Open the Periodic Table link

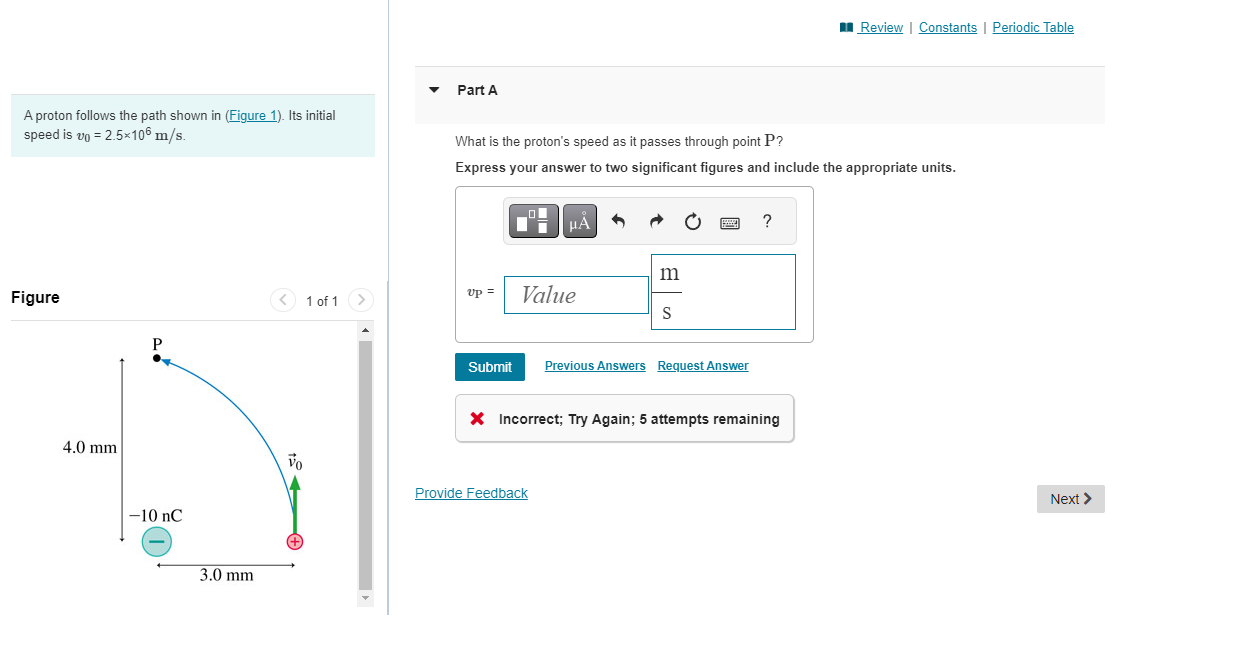(x=1032, y=27)
